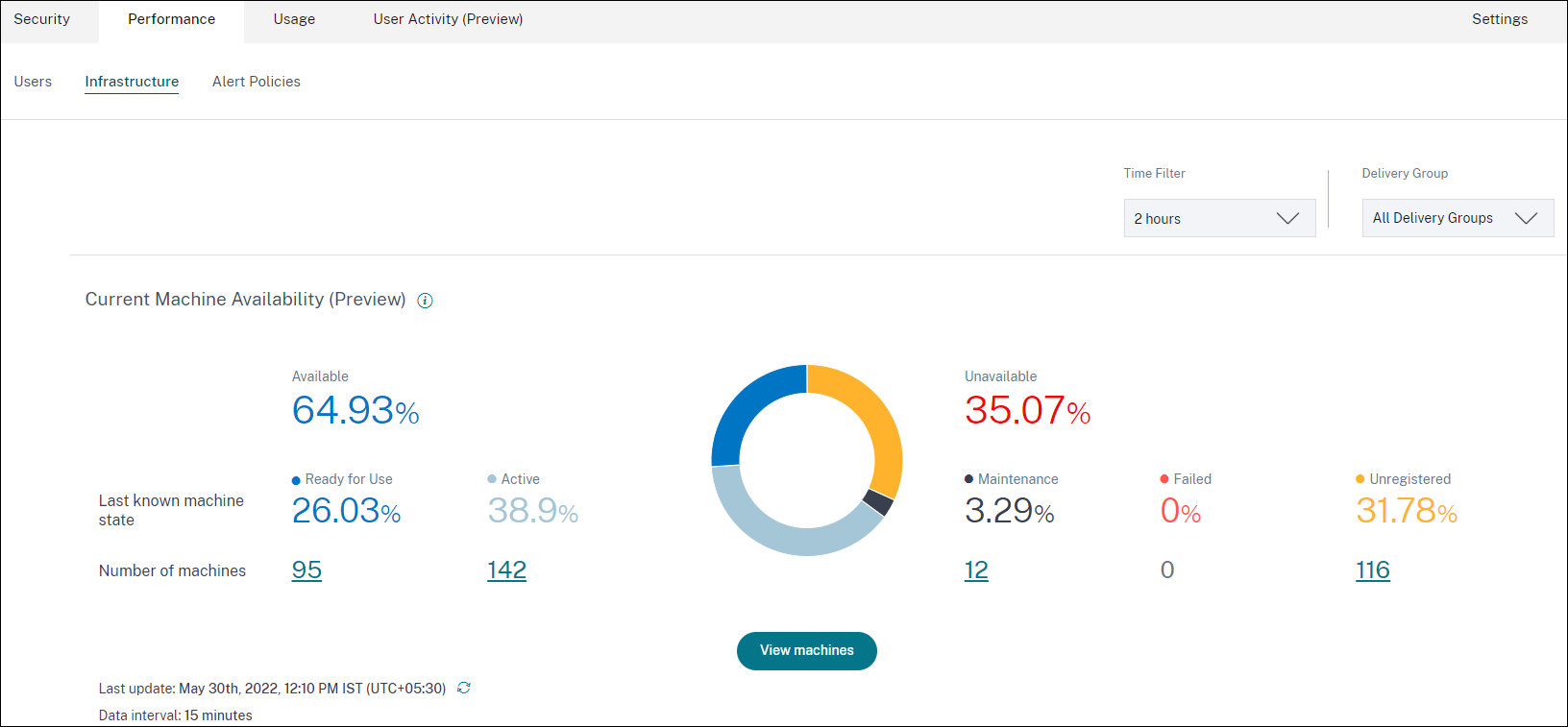Open the 142 Active machines link
Viewport: 1568px width, 727px height.
[506, 569]
